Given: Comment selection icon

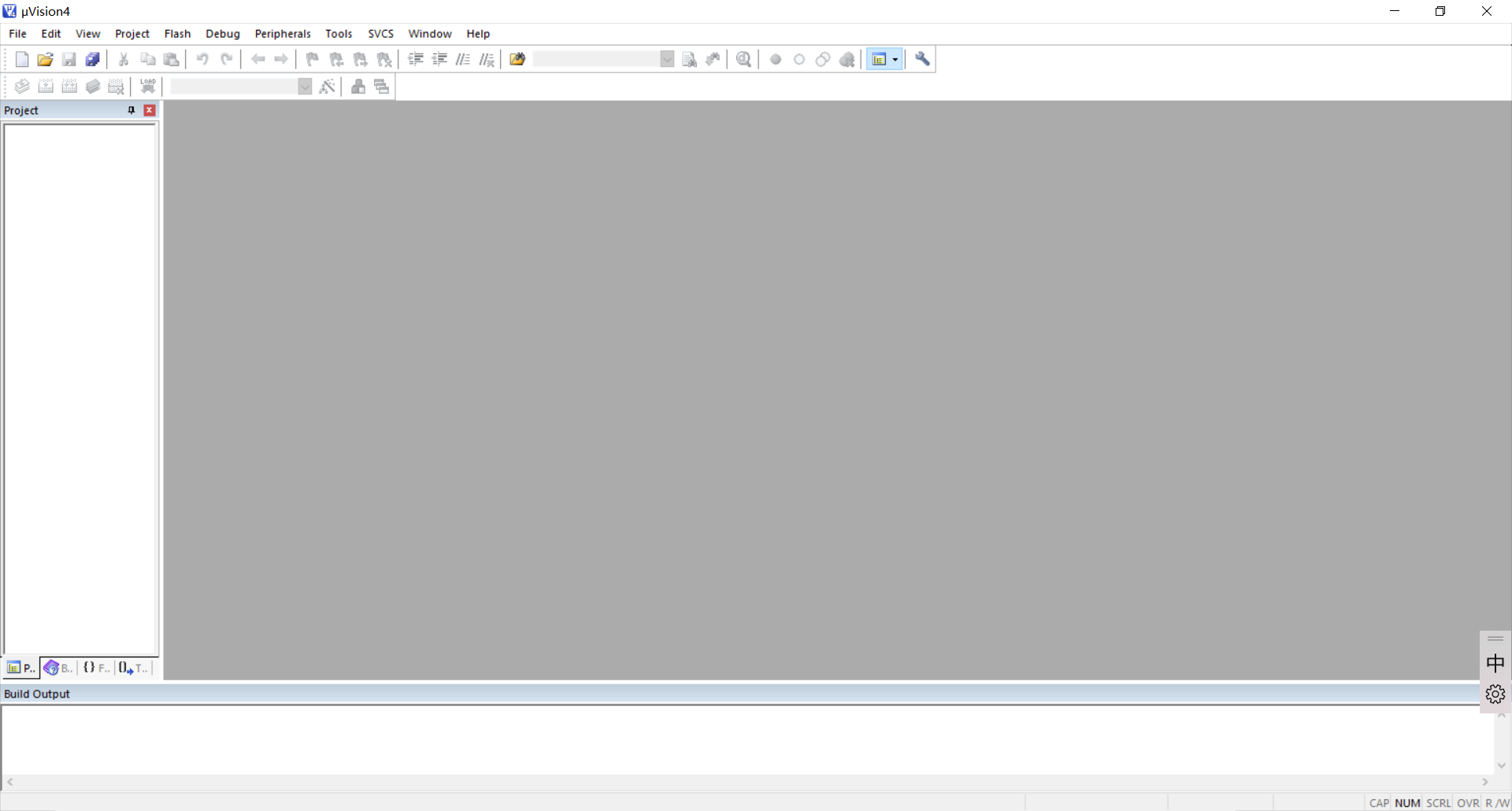Looking at the screenshot, I should coord(463,59).
